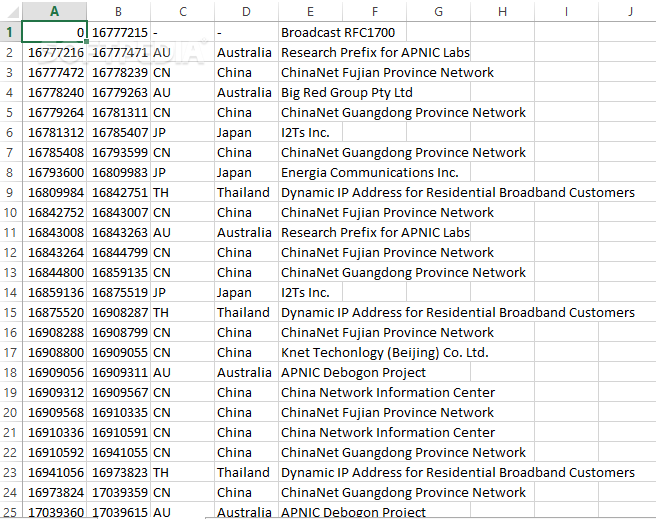Viewport: 656px width, 519px height.
Task: Click cell with value 16777216
Action: point(54,52)
